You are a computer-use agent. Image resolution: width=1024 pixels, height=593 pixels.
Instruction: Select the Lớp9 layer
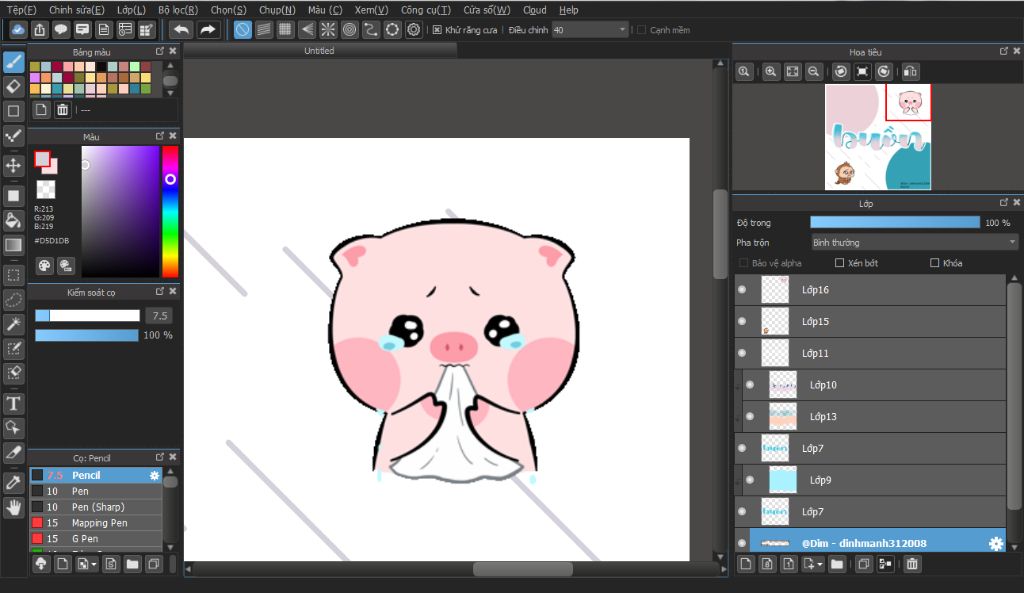pos(874,480)
